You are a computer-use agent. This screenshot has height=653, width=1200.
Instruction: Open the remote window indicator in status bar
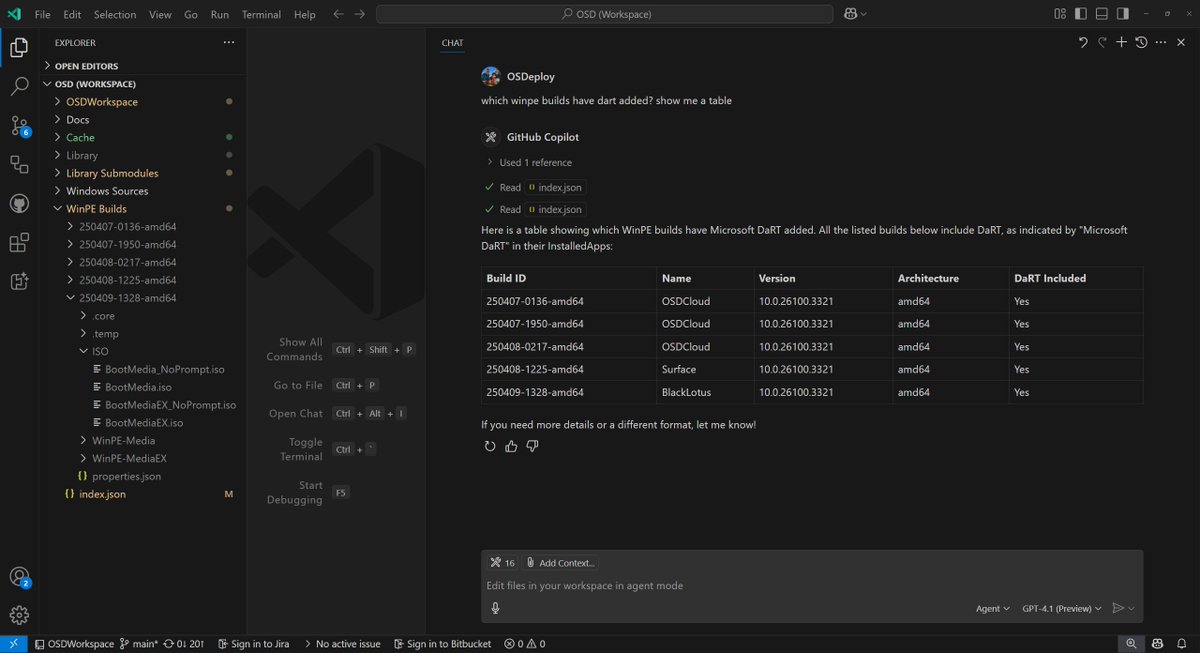pos(14,644)
